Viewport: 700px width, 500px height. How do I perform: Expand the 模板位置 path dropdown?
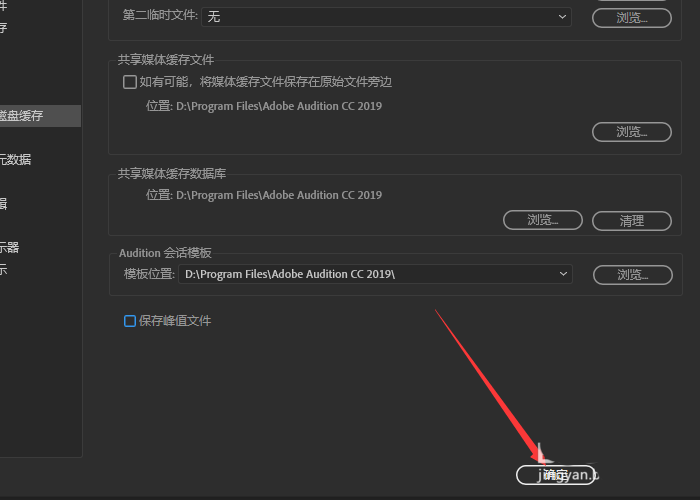(x=375, y=274)
